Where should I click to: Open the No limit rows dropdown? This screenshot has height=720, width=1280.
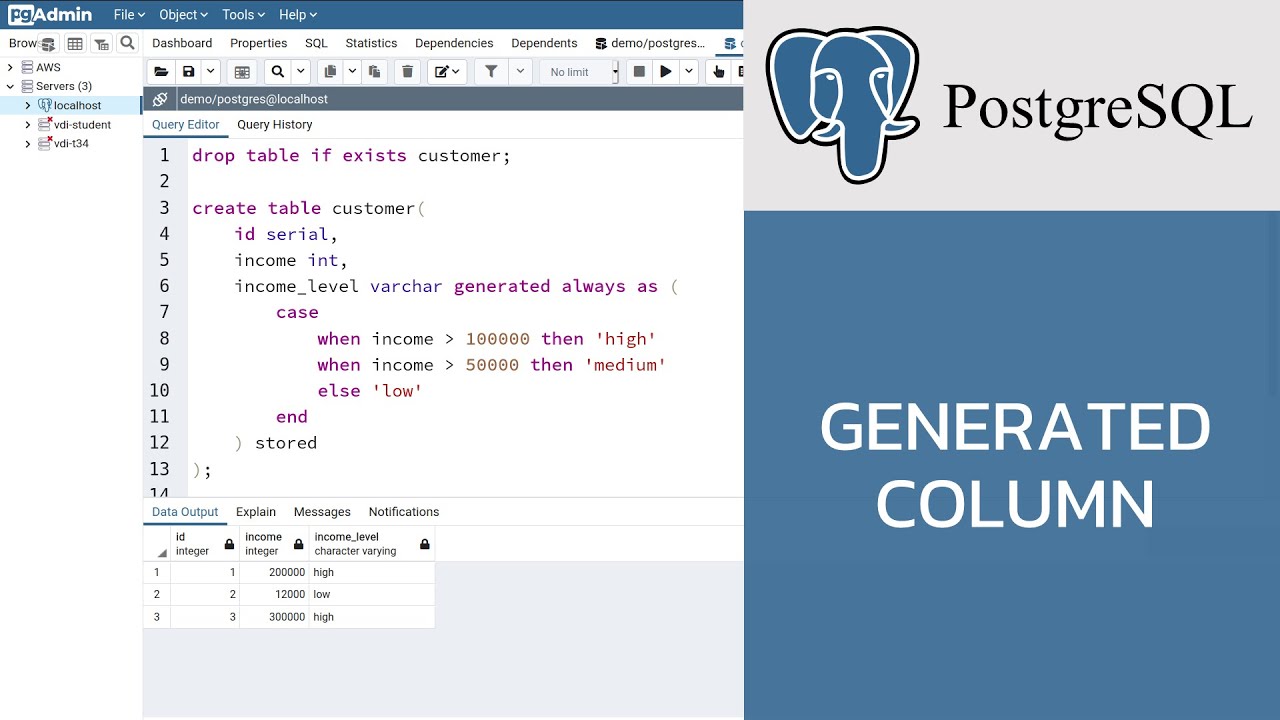pos(580,72)
